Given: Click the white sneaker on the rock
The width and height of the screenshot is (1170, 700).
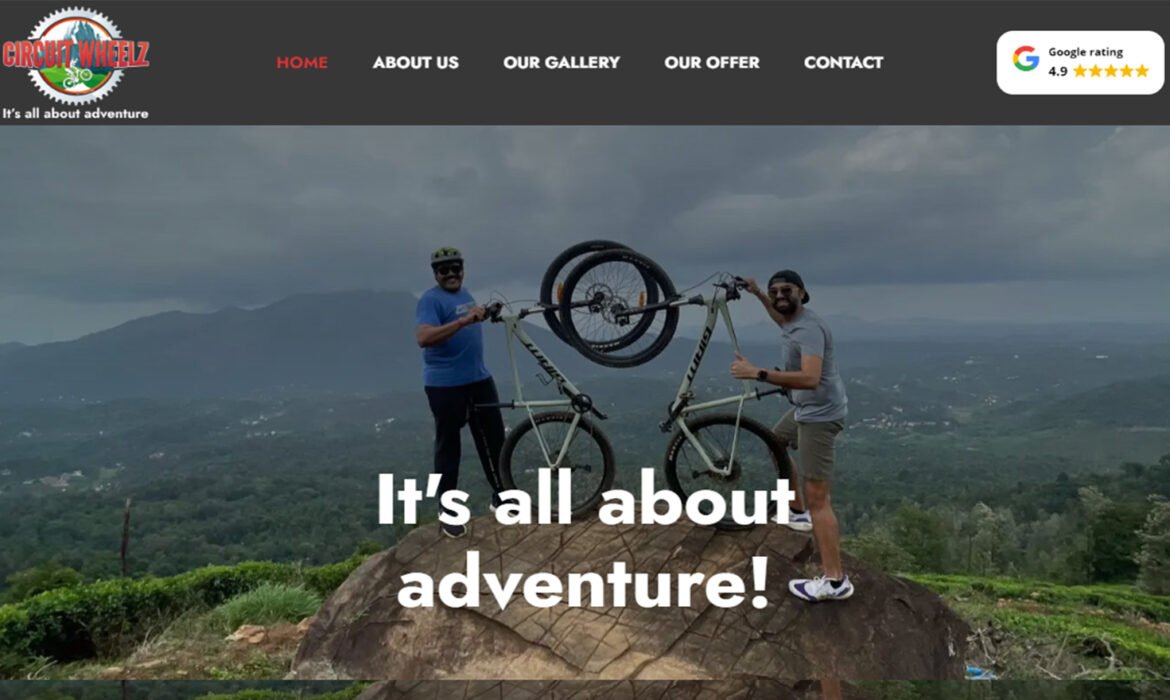Looking at the screenshot, I should 821,588.
